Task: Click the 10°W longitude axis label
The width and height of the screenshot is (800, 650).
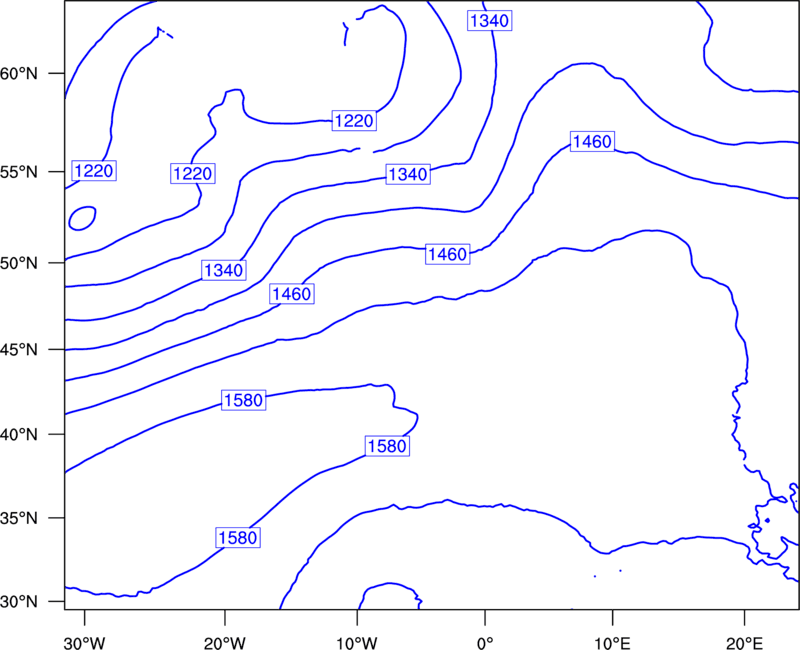Action: click(357, 643)
